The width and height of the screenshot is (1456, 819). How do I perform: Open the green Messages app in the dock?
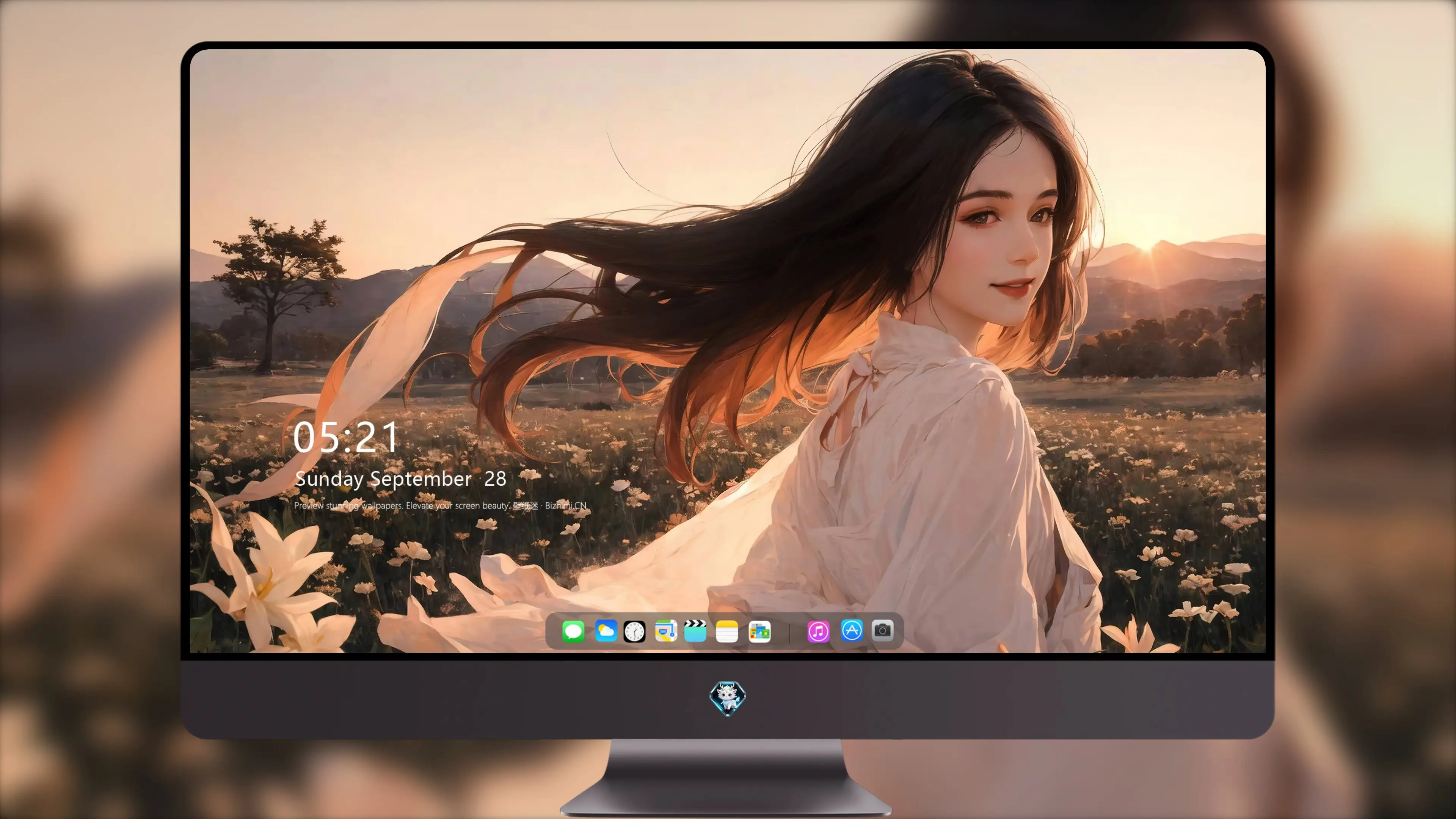click(573, 631)
